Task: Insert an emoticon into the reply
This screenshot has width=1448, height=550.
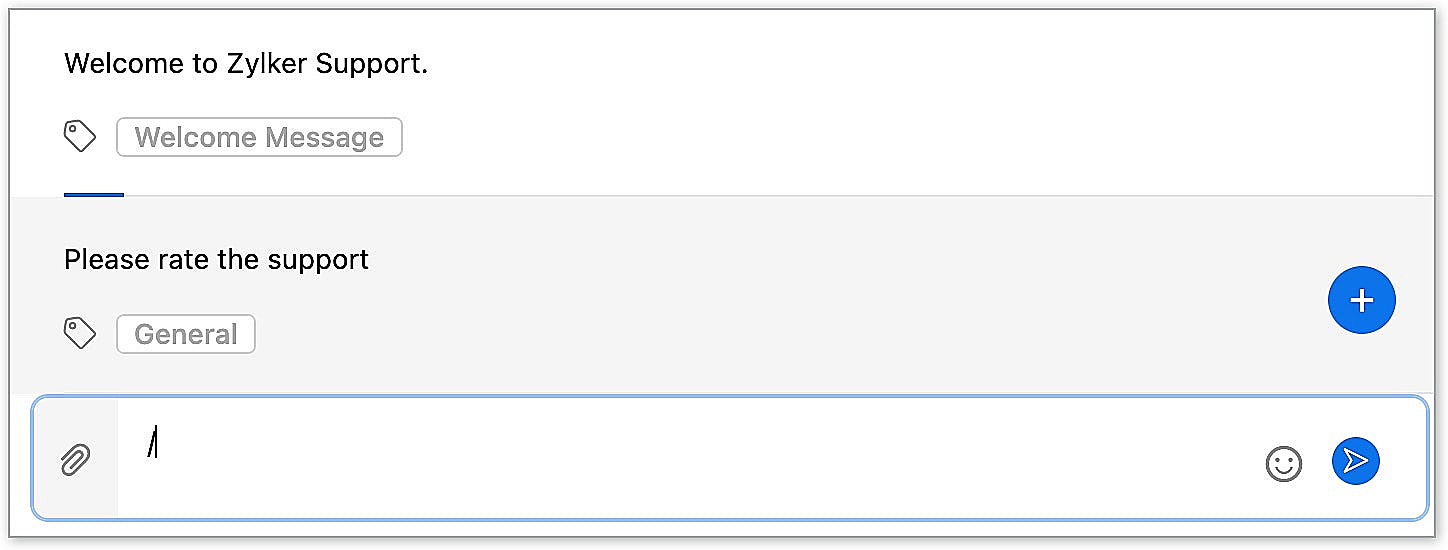Action: 1283,463
